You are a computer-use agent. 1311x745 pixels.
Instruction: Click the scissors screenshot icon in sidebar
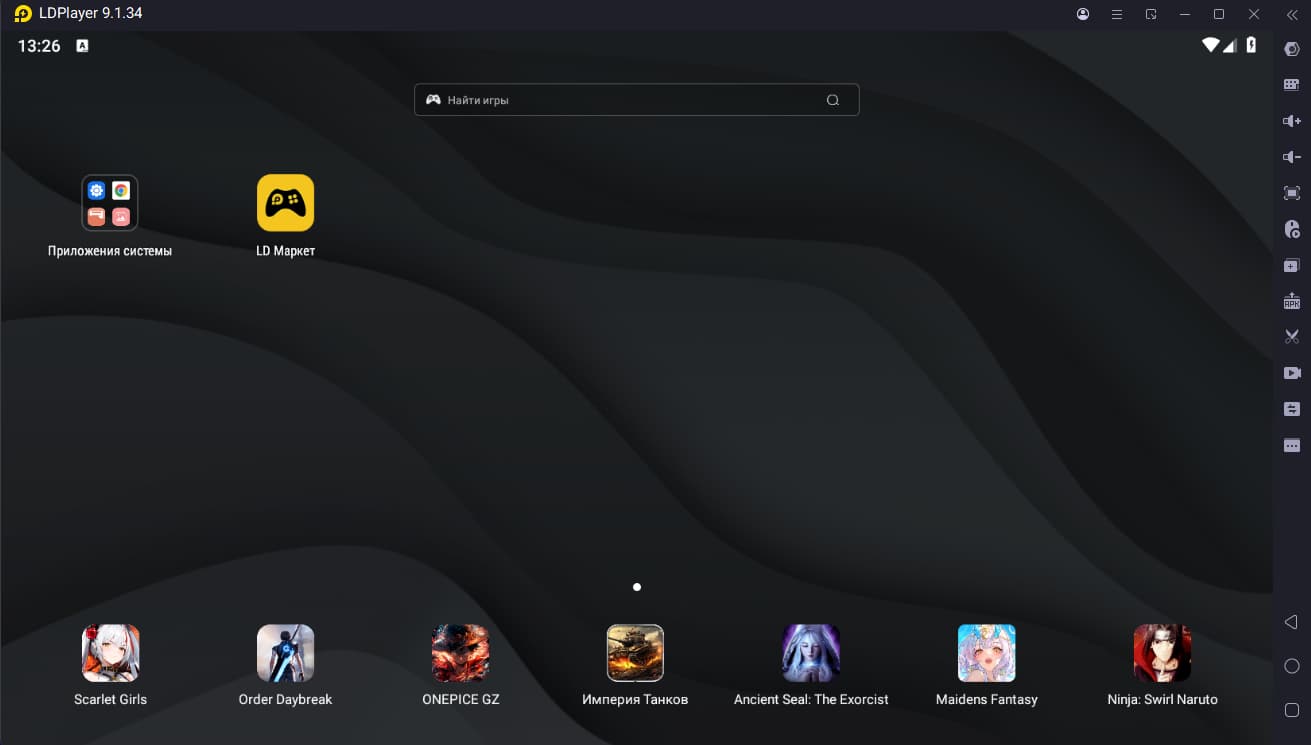tap(1292, 337)
